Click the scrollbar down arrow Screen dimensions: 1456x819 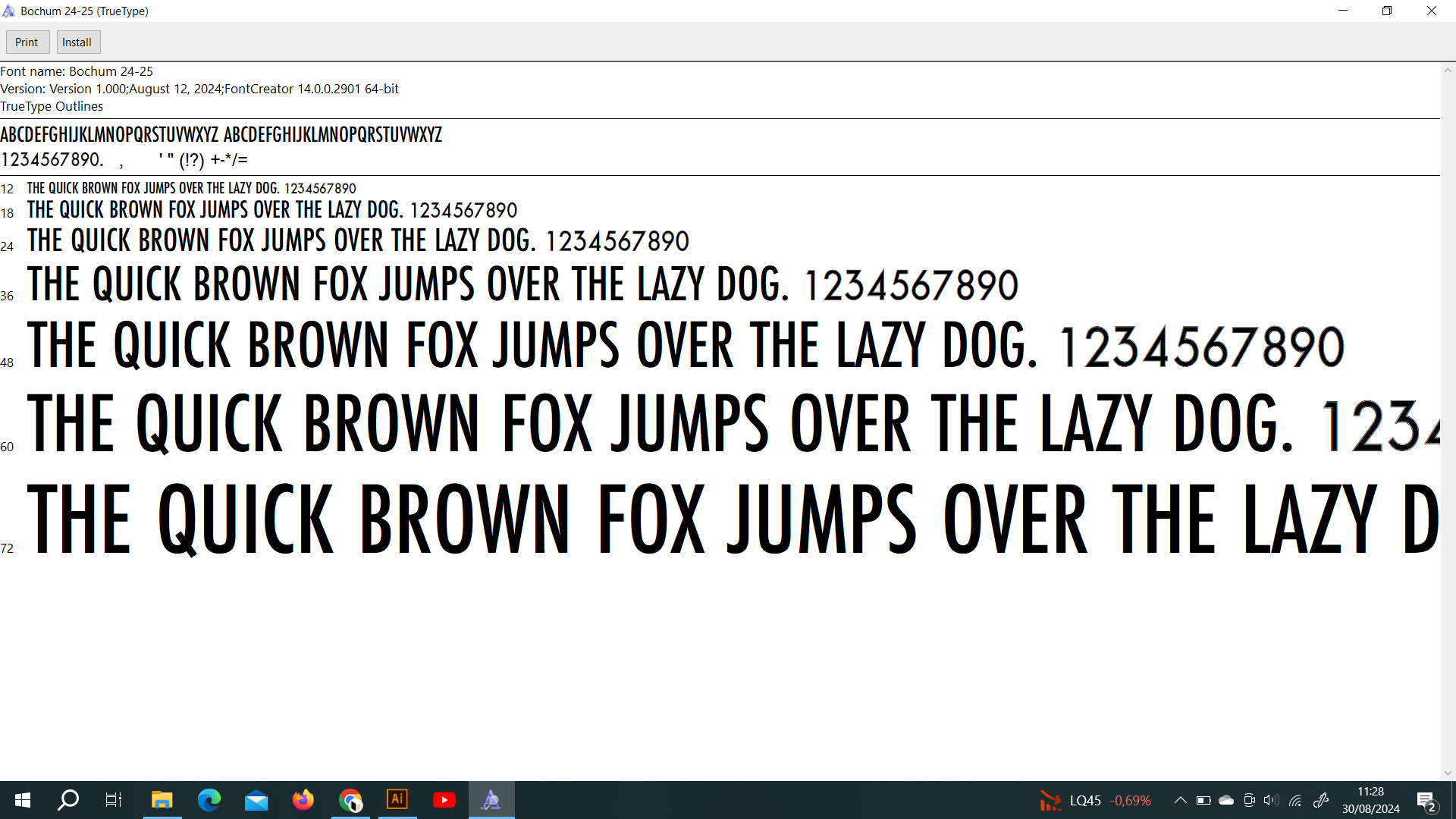coord(1448,773)
